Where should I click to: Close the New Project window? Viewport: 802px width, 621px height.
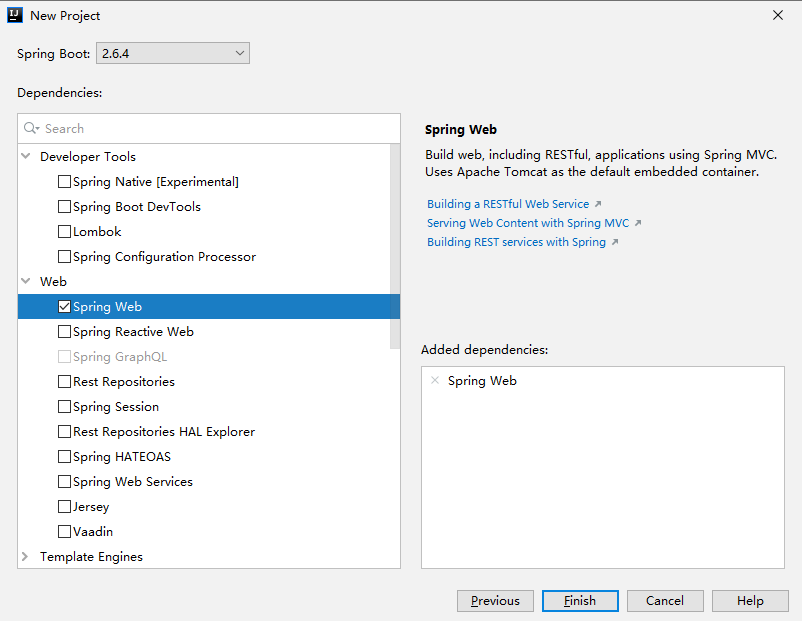pos(778,15)
